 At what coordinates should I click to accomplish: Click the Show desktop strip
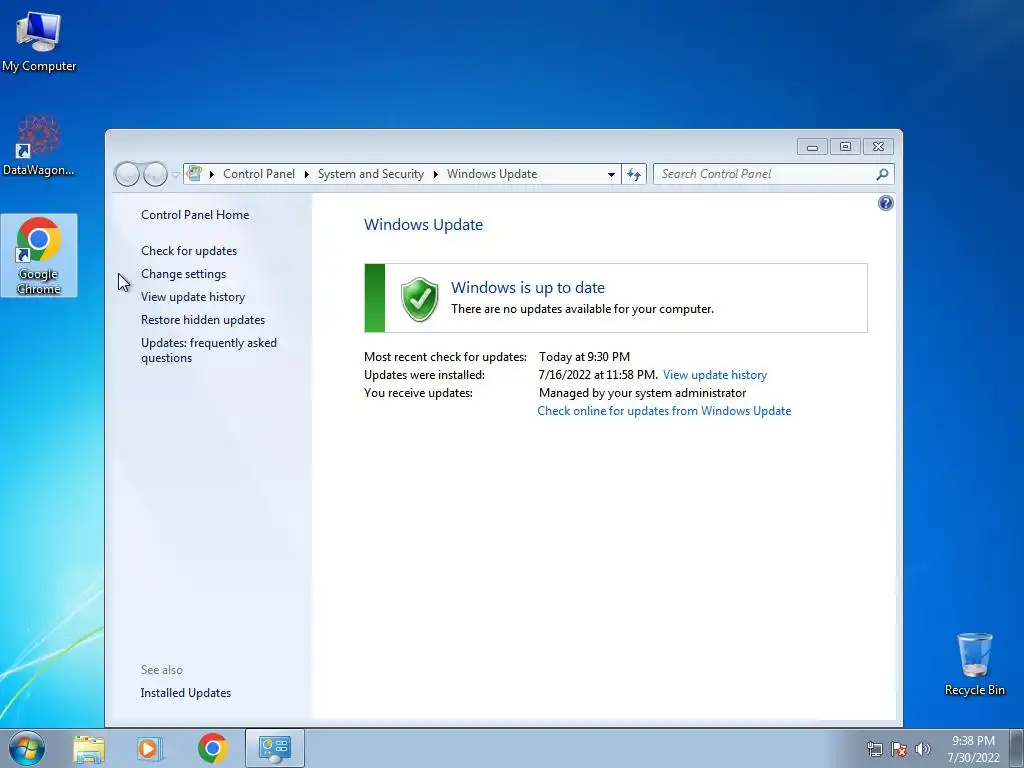click(1017, 748)
